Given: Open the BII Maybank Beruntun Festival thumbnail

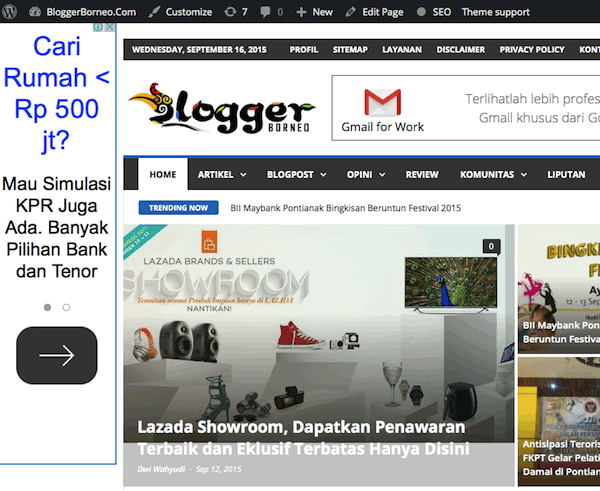Looking at the screenshot, I should 559,289.
